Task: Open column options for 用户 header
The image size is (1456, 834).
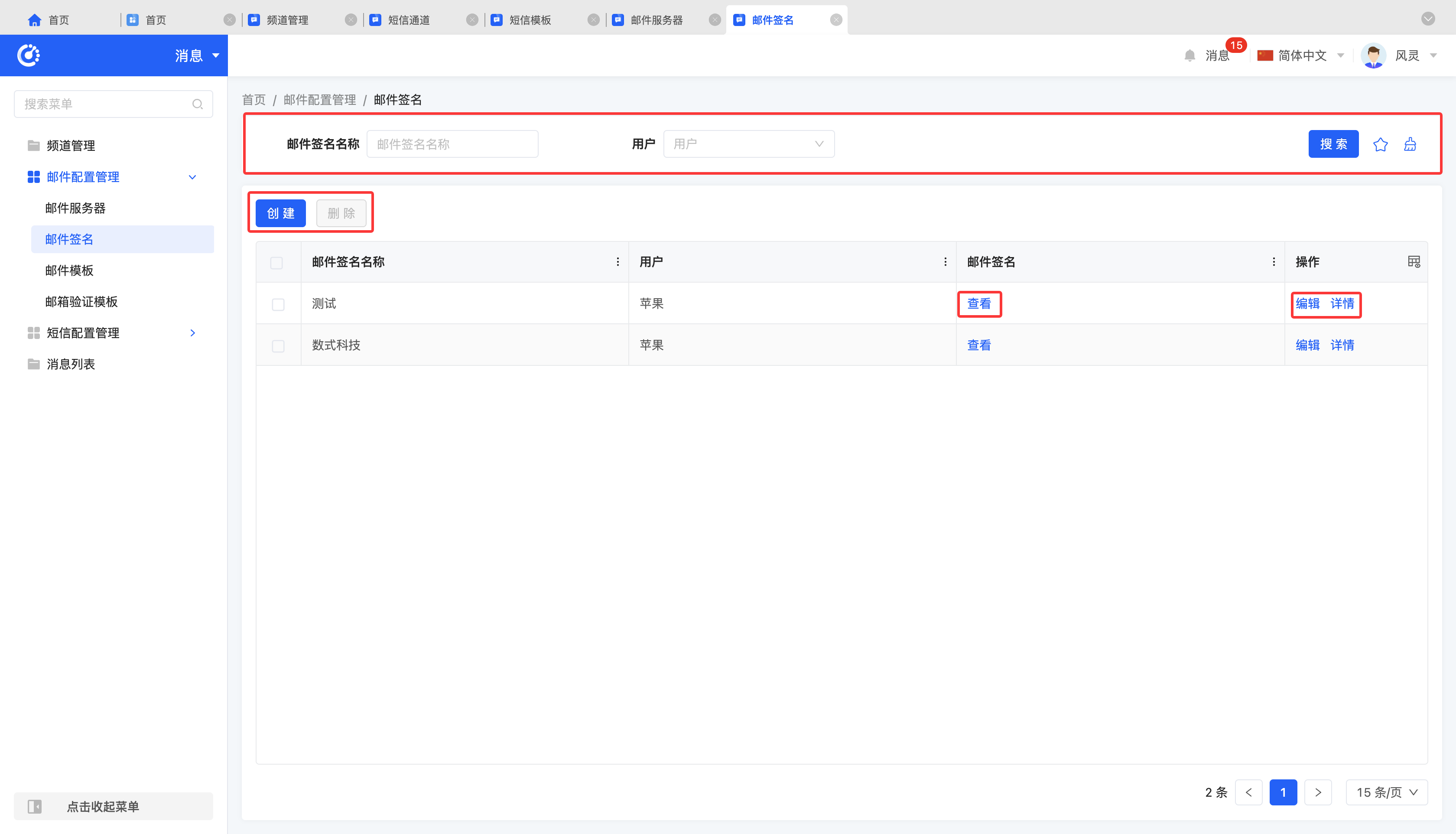Action: click(x=945, y=262)
